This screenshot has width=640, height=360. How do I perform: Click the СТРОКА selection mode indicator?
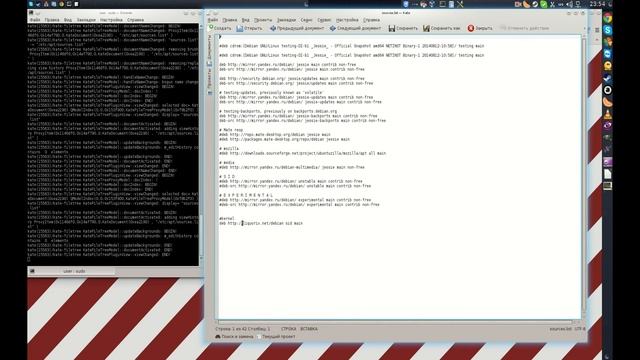(289, 329)
